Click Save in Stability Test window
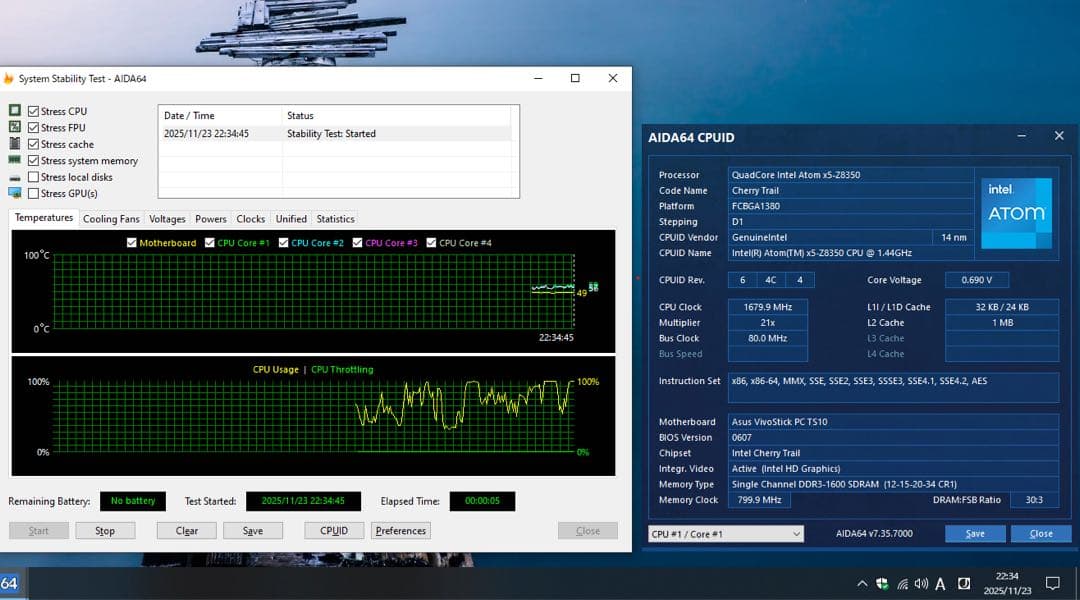The height and width of the screenshot is (600, 1080). 253,531
